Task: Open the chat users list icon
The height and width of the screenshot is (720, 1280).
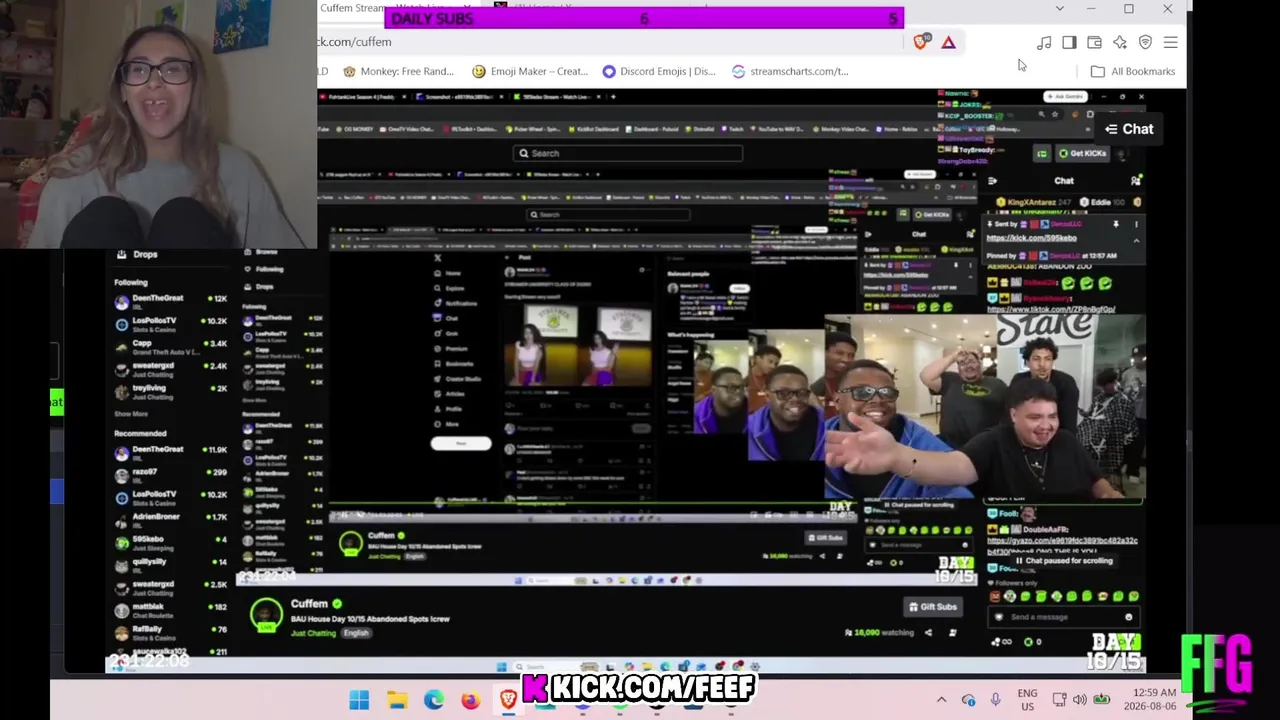Action: tap(1135, 181)
